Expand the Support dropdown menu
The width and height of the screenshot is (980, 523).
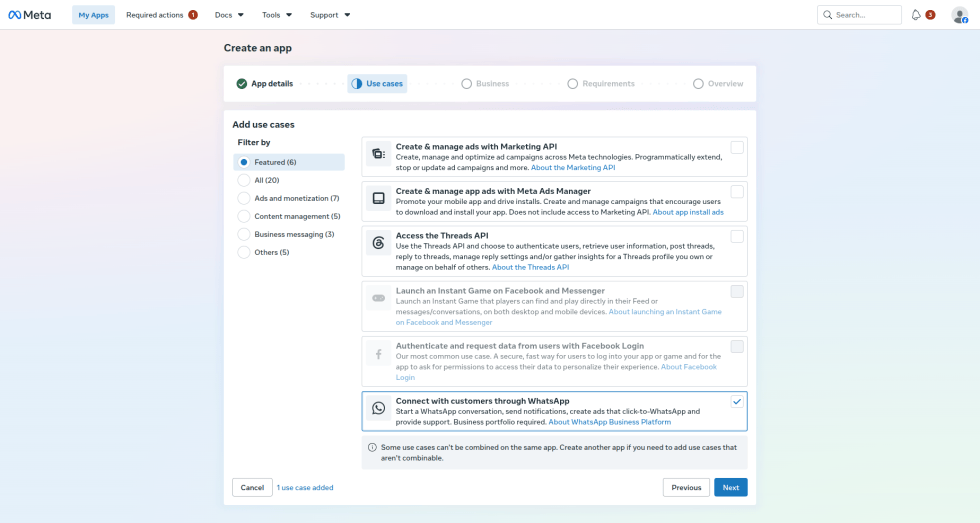click(330, 15)
